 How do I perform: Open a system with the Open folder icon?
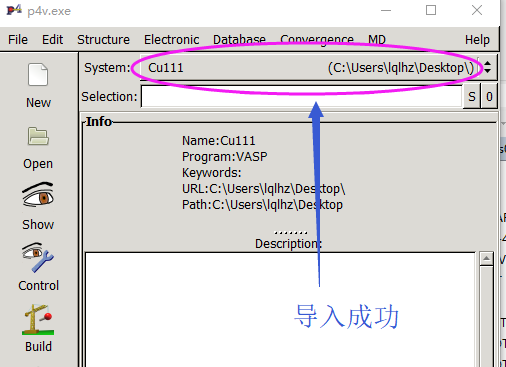pos(38,136)
